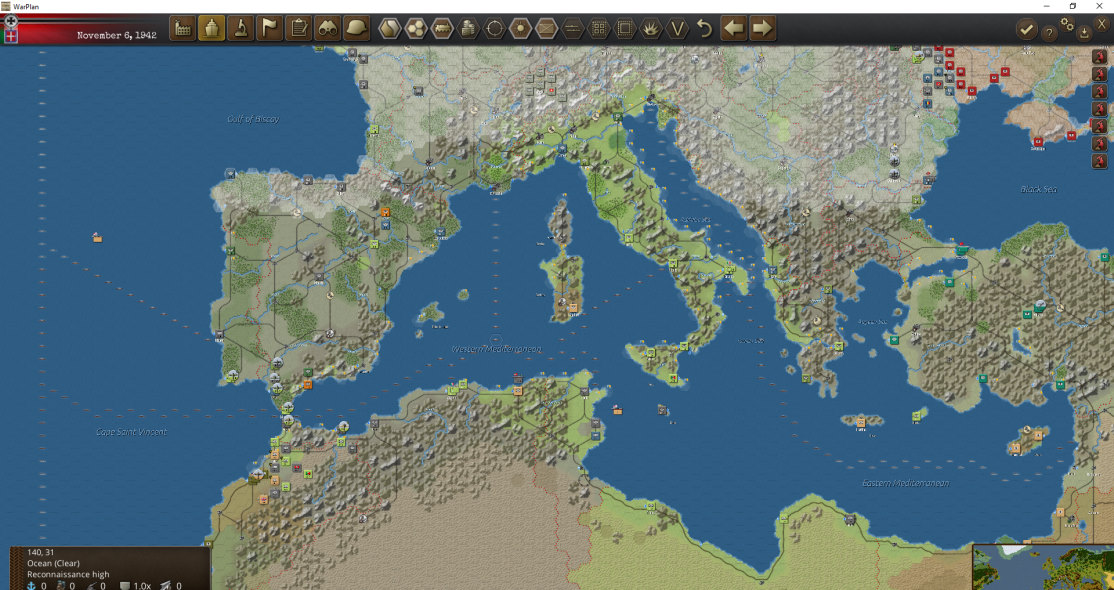
Task: Click the curved undo arrow
Action: pos(704,28)
